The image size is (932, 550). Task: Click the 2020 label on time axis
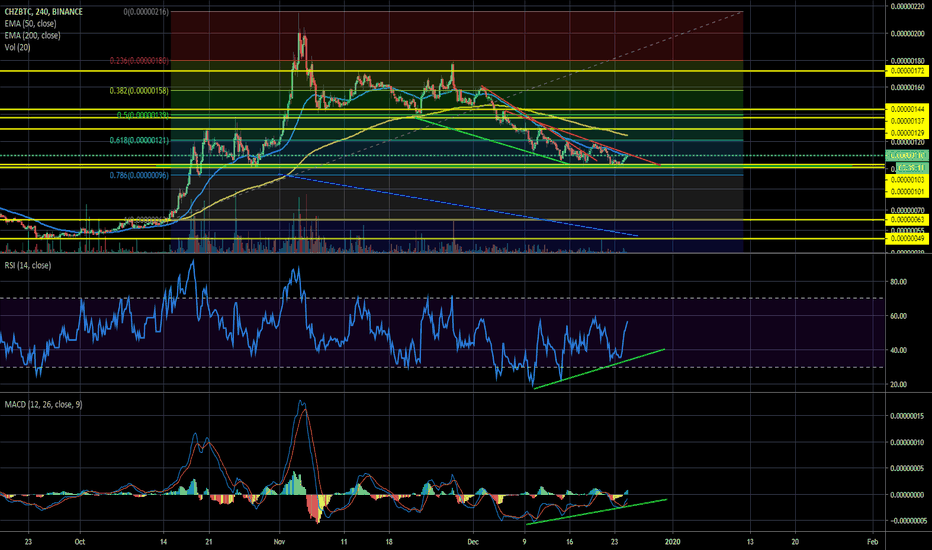(673, 542)
